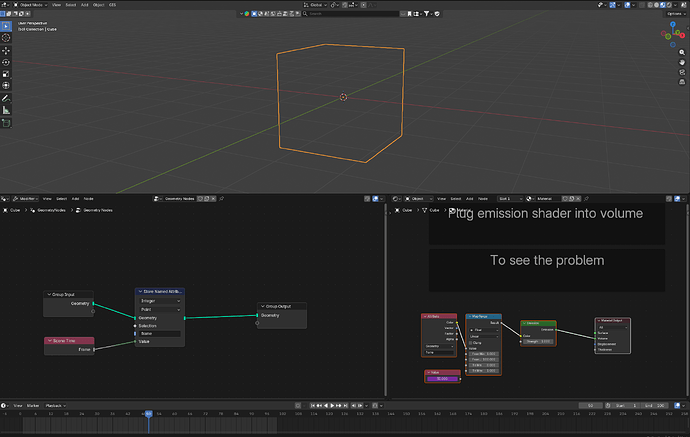
Task: Select the Measure tool
Action: point(6,110)
